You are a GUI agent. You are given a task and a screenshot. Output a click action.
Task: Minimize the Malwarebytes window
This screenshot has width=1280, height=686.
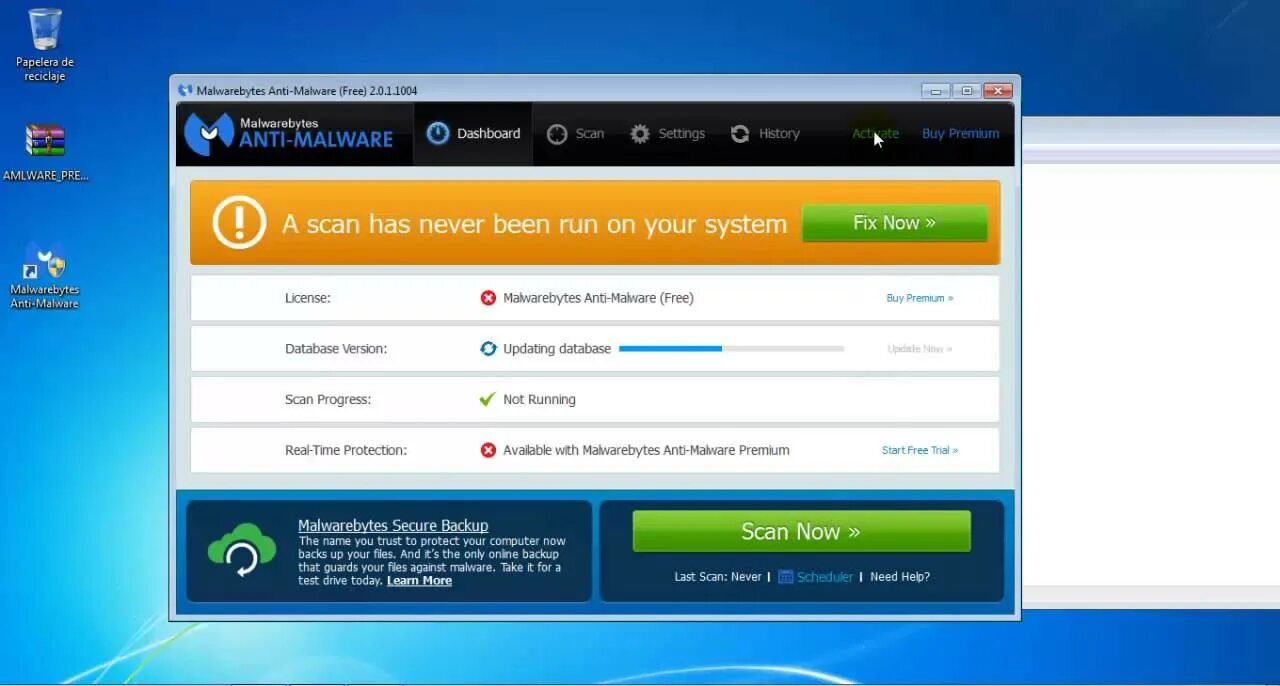(x=936, y=91)
